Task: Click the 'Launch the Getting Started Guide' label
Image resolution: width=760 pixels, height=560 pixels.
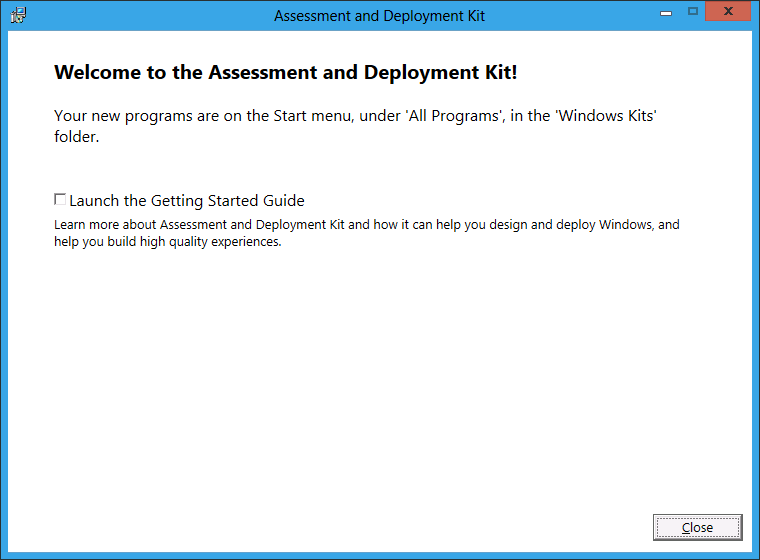Action: point(186,201)
